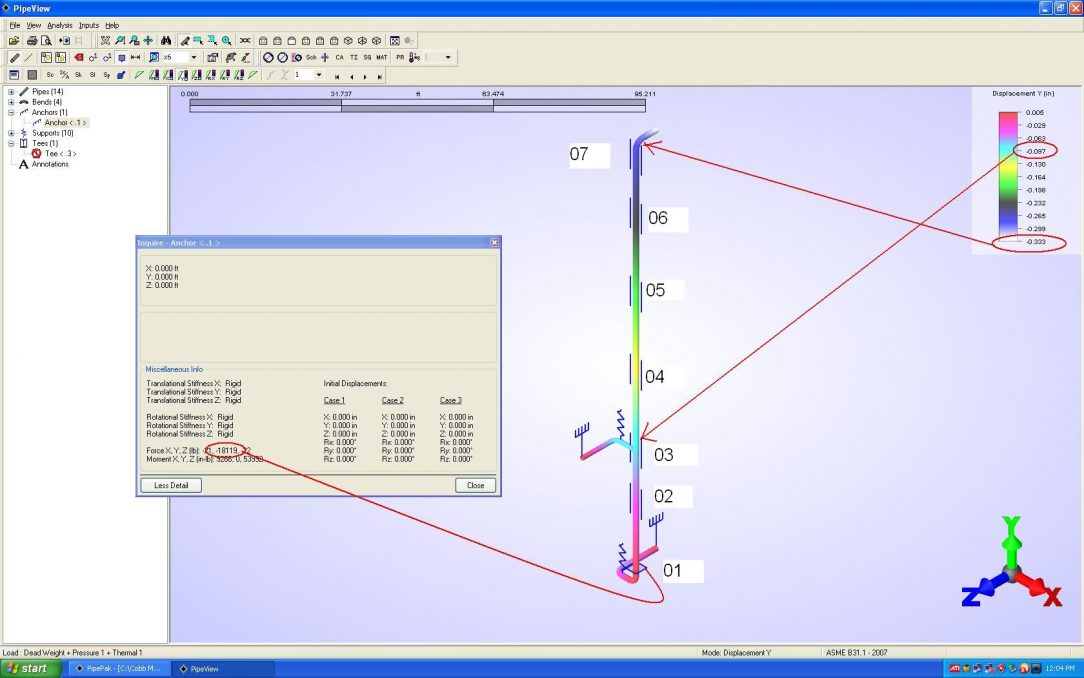
Task: Select Tee < .3 > in the tree
Action: (61, 153)
